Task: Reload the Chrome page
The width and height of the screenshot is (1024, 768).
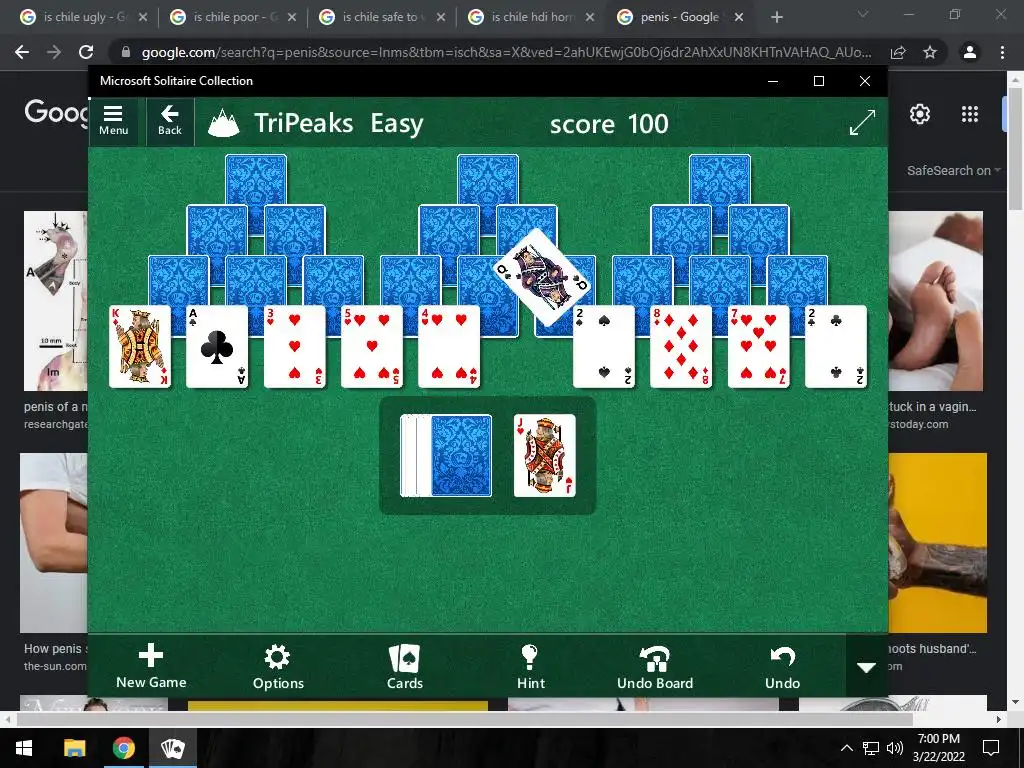Action: [86, 52]
